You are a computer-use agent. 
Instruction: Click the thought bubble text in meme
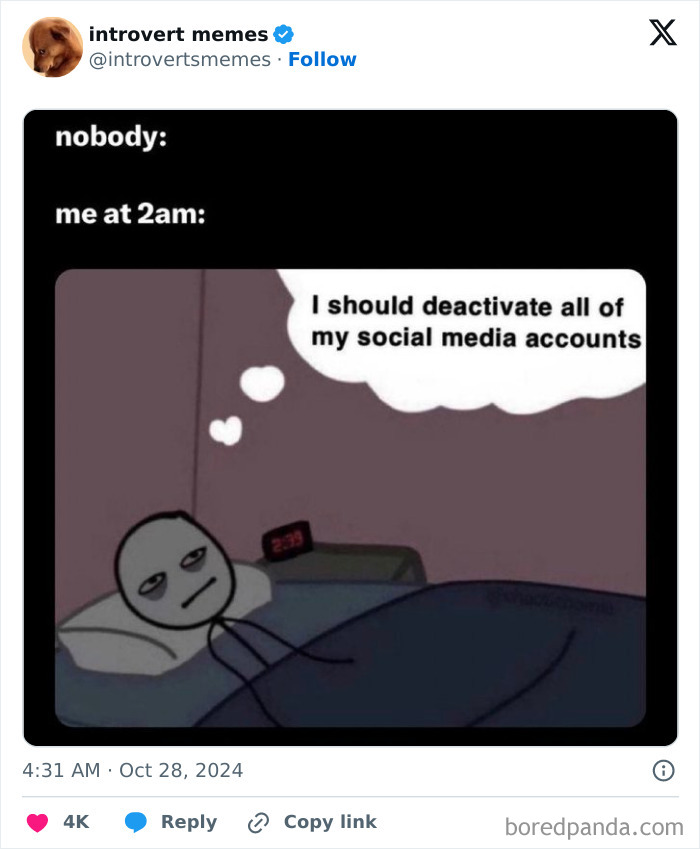coord(476,322)
